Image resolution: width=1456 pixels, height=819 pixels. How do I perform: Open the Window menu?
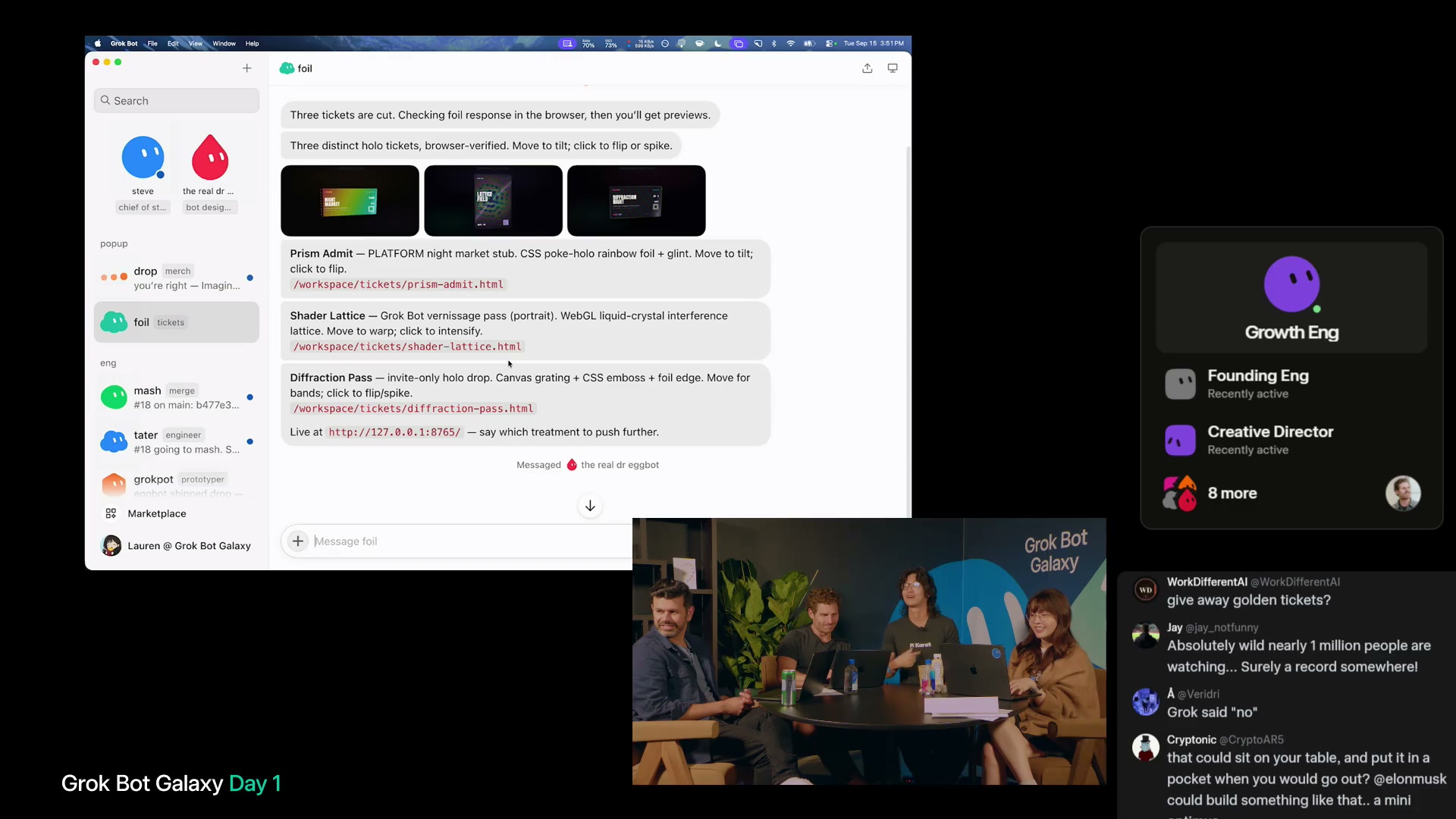coord(224,44)
